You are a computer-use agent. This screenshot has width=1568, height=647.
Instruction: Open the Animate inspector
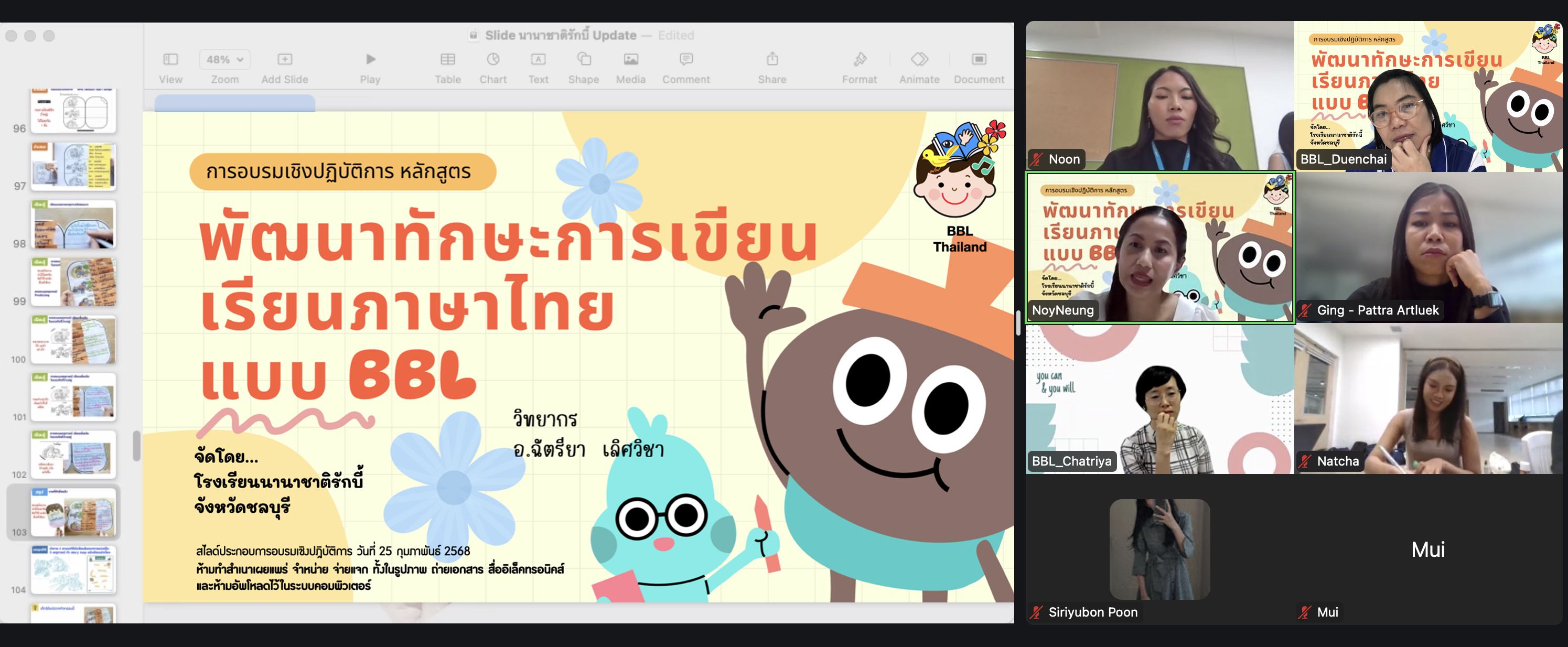click(x=919, y=68)
